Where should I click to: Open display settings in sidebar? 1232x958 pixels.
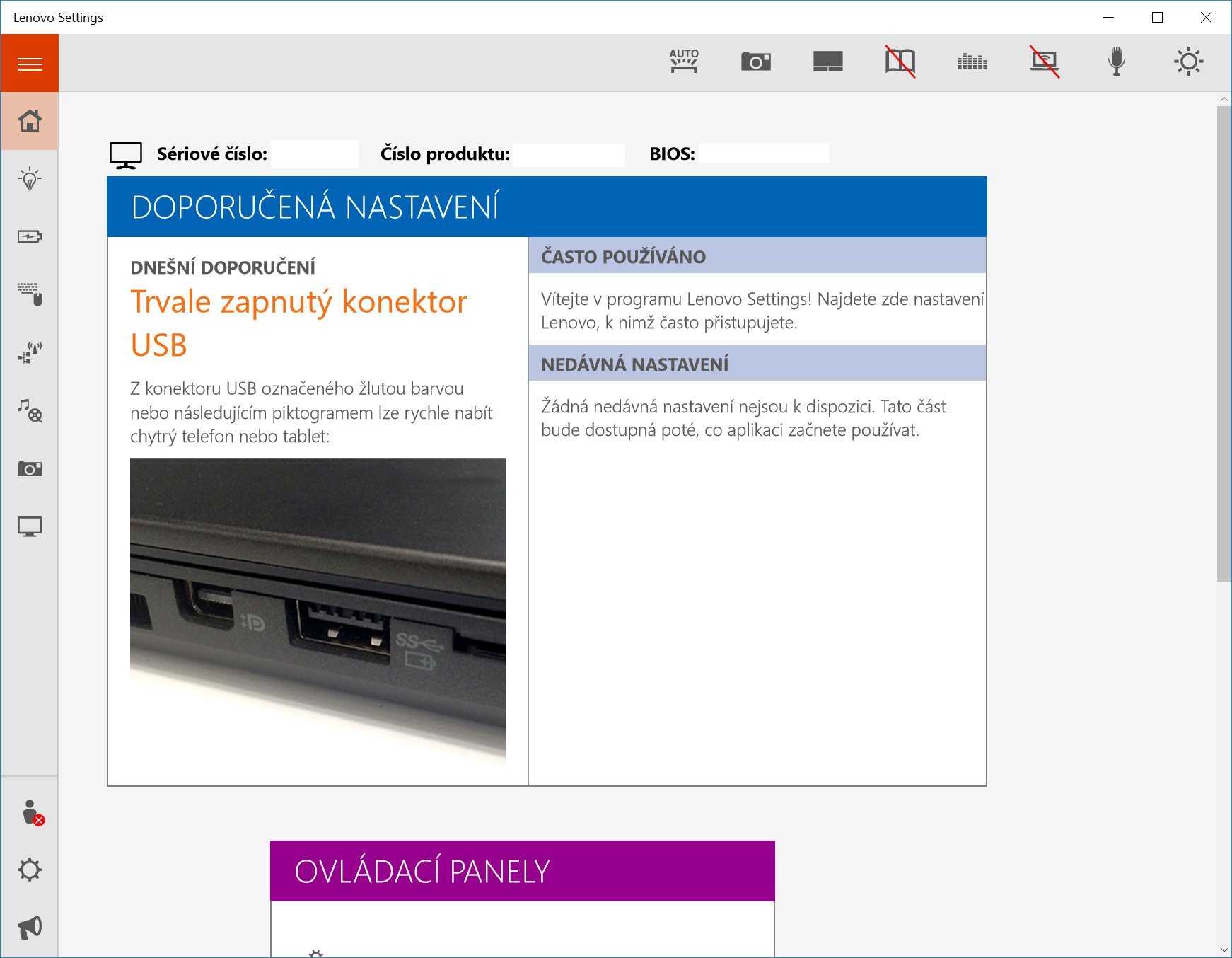tap(30, 526)
